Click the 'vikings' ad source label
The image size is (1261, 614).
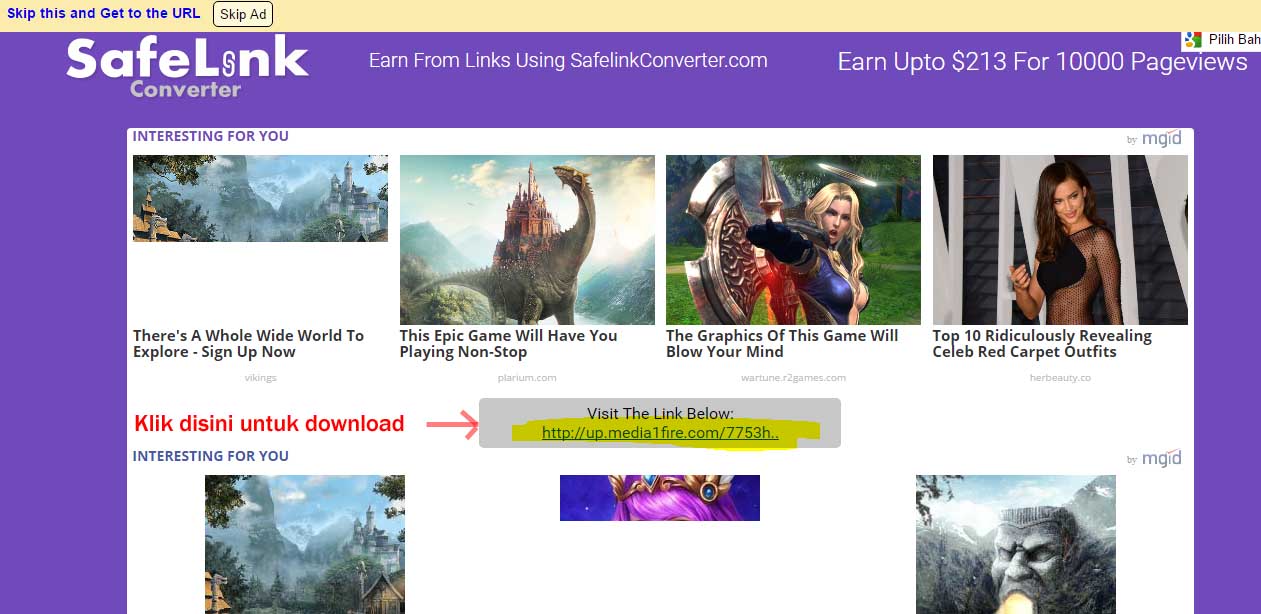[260, 378]
